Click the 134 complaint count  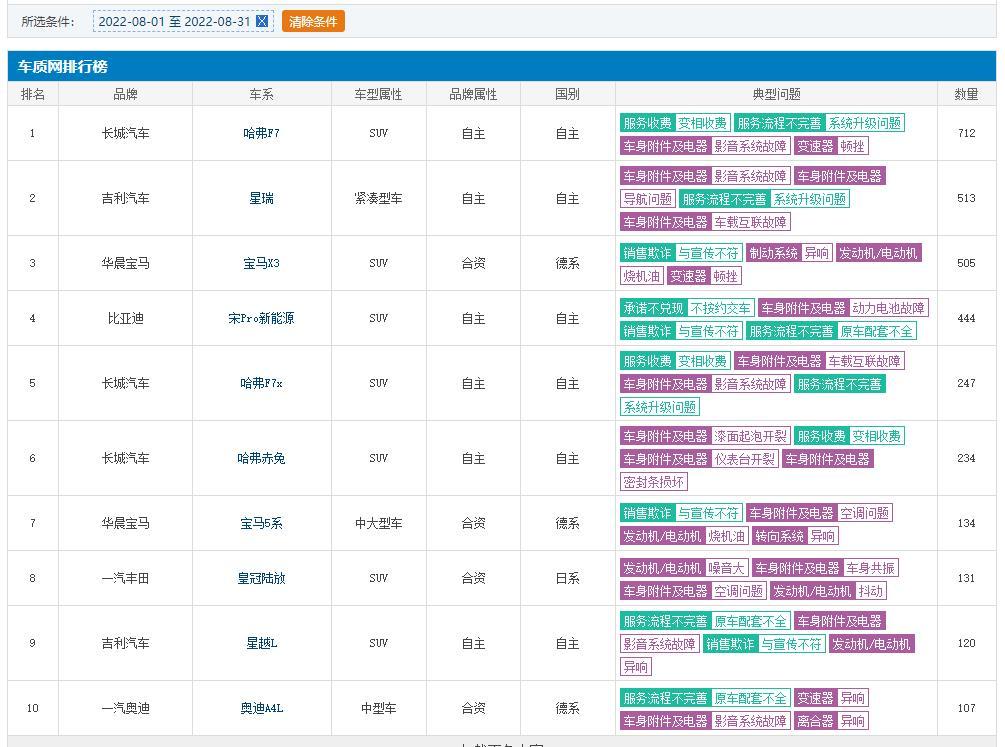(x=966, y=523)
